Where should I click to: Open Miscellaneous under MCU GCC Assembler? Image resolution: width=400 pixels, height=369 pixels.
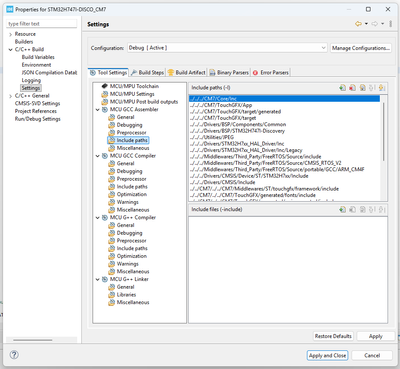(133, 148)
